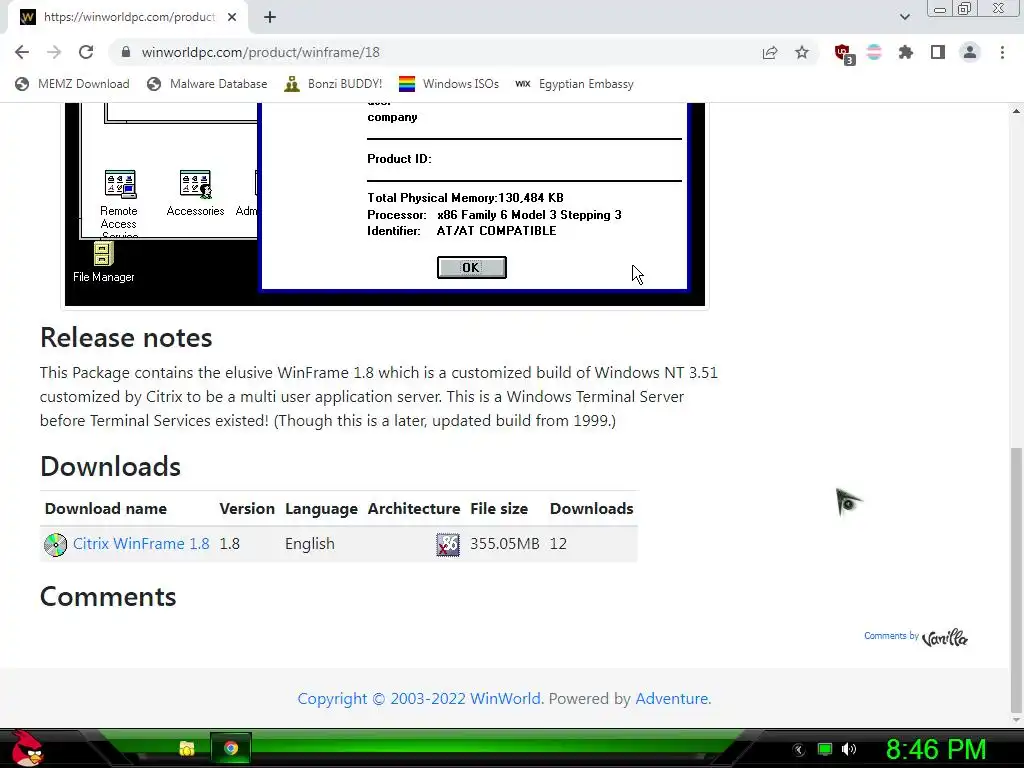Viewport: 1024px width, 768px height.
Task: Toggle the browser side panel
Action: pos(938,52)
